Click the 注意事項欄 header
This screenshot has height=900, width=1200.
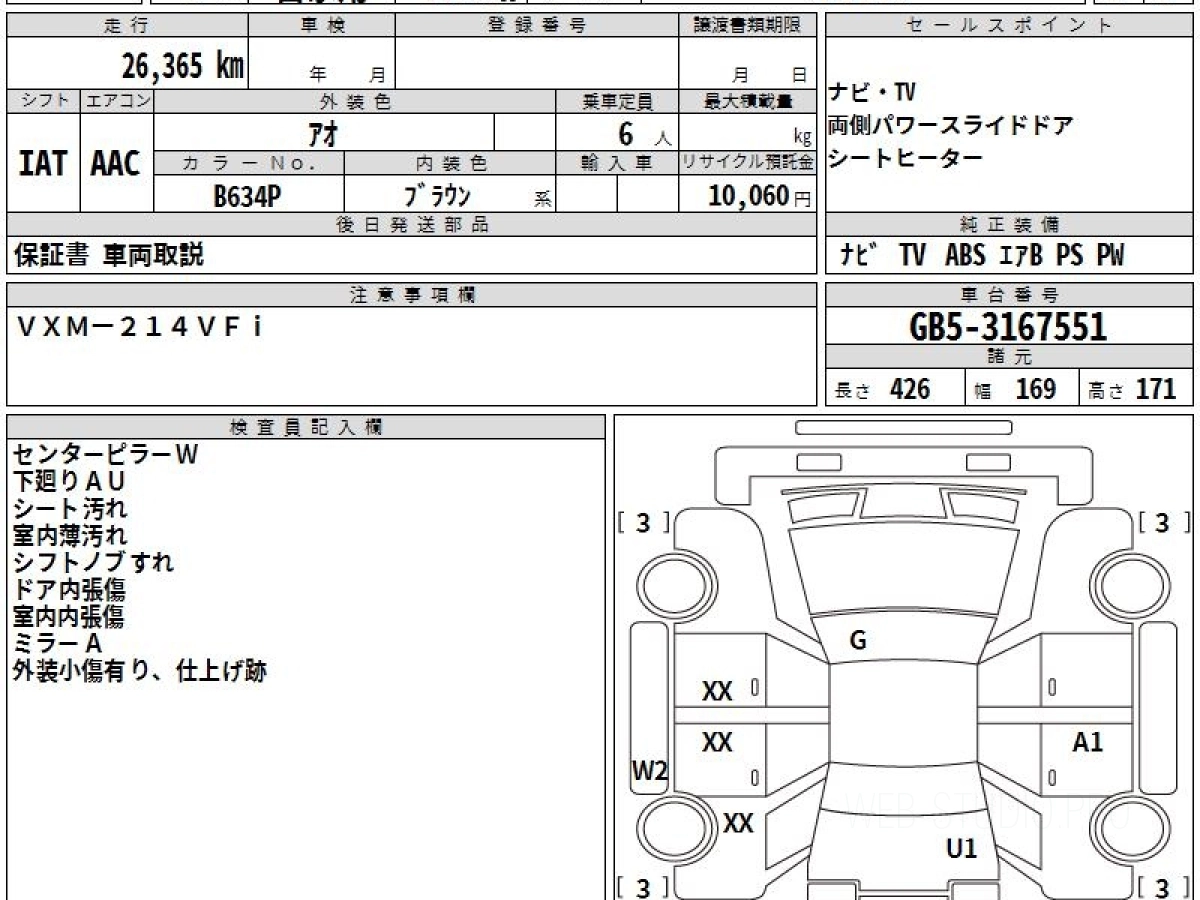(412, 295)
